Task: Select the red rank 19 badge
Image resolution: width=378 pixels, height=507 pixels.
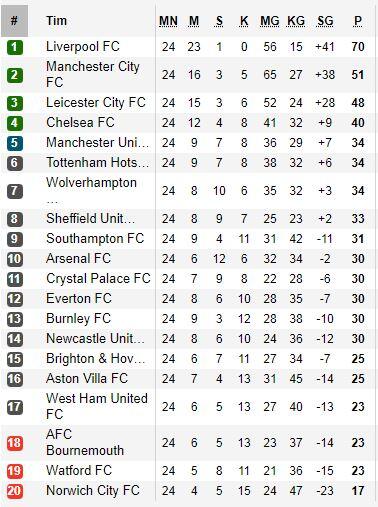Action: (15, 471)
